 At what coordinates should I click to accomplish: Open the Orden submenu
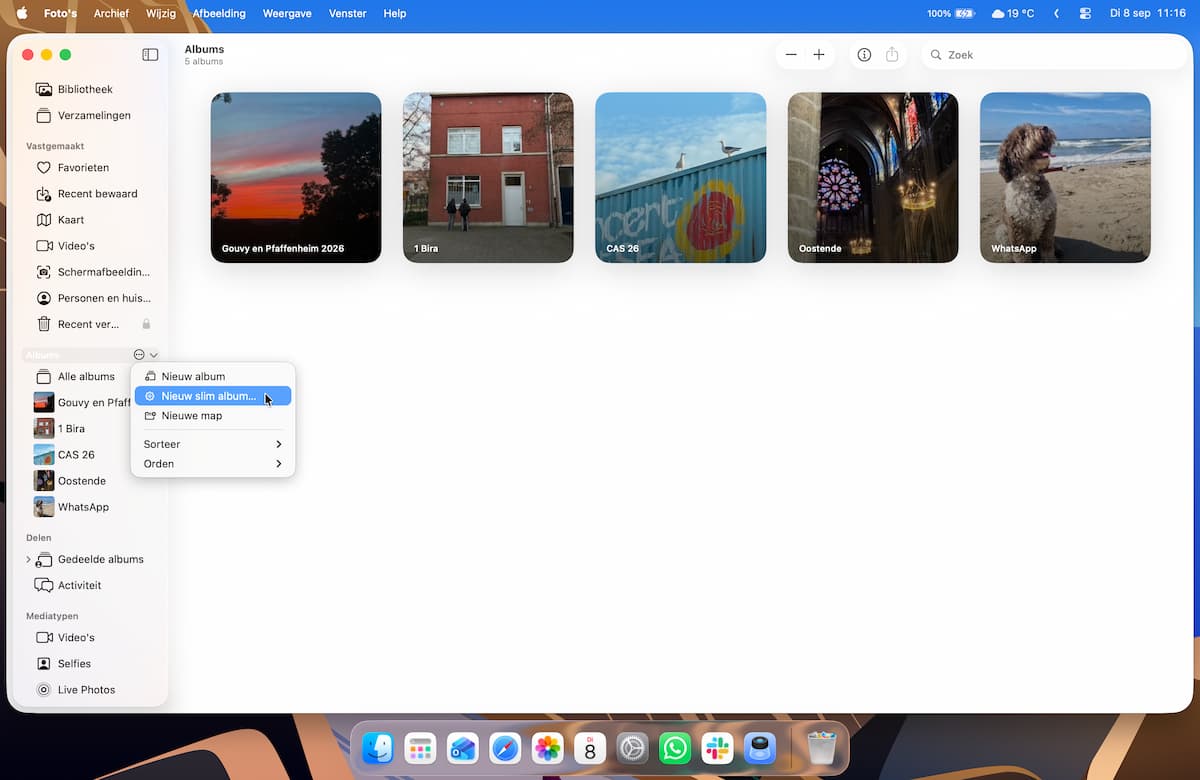[x=213, y=464]
